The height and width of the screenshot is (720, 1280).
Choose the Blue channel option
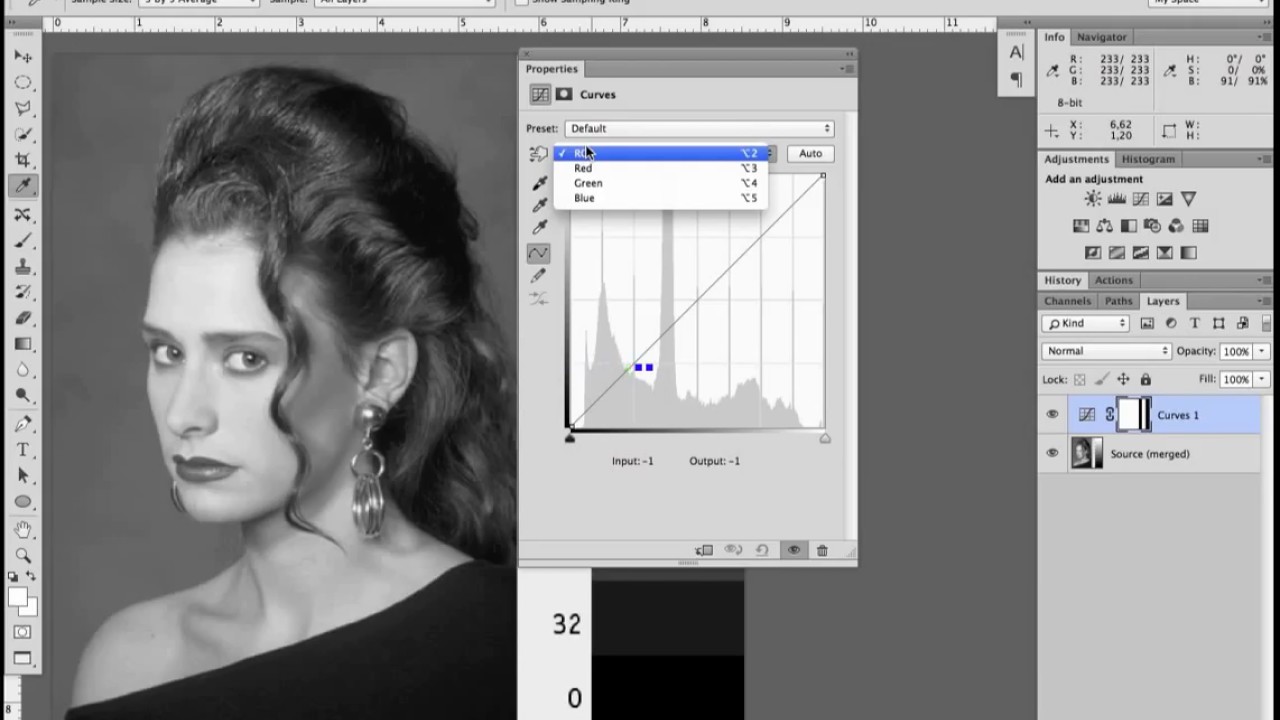660,198
